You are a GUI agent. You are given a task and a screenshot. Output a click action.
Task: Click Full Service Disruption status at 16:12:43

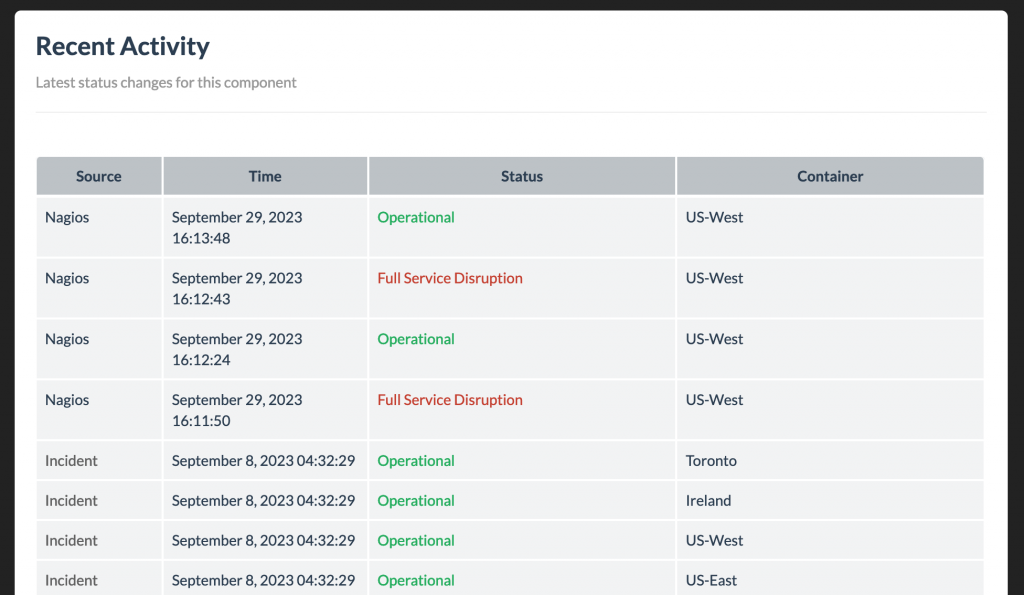[450, 278]
